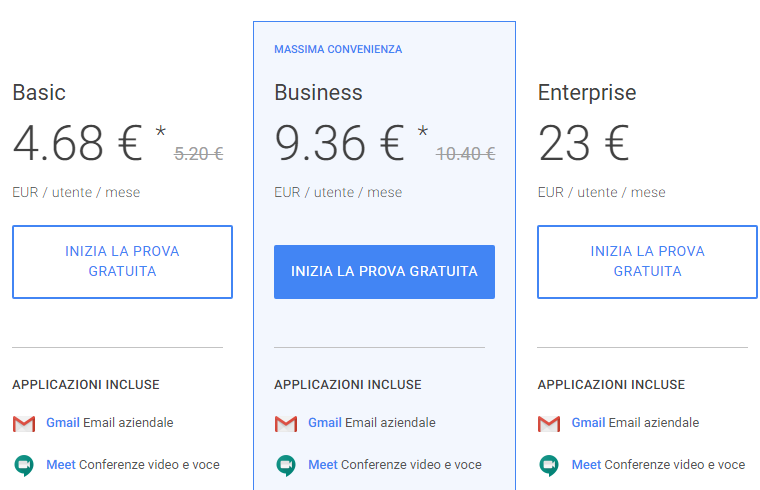Click the Enterprise 23 € price
Viewport: 760px width, 490px height.
click(583, 143)
